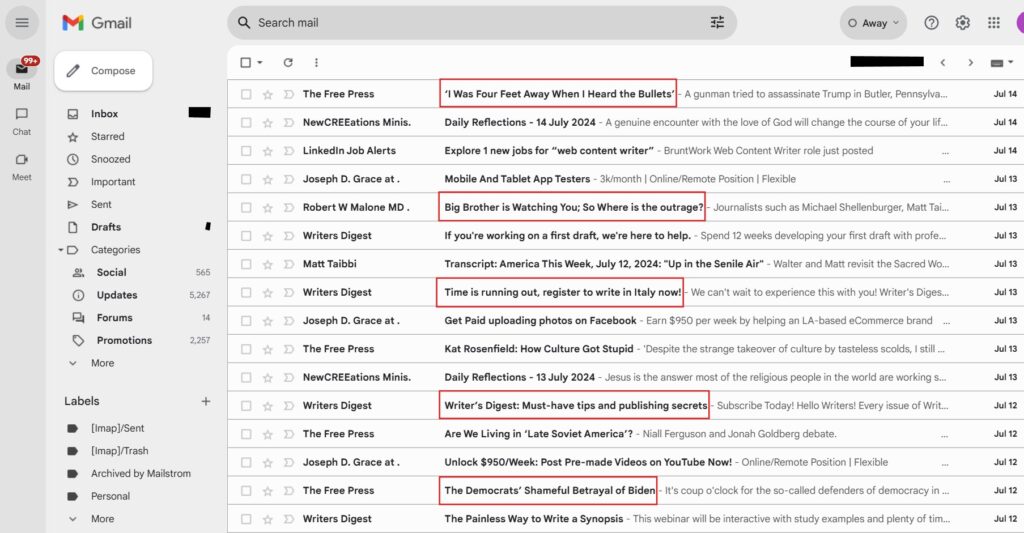Create a new label with plus icon
This screenshot has height=533, width=1024.
pyautogui.click(x=206, y=401)
